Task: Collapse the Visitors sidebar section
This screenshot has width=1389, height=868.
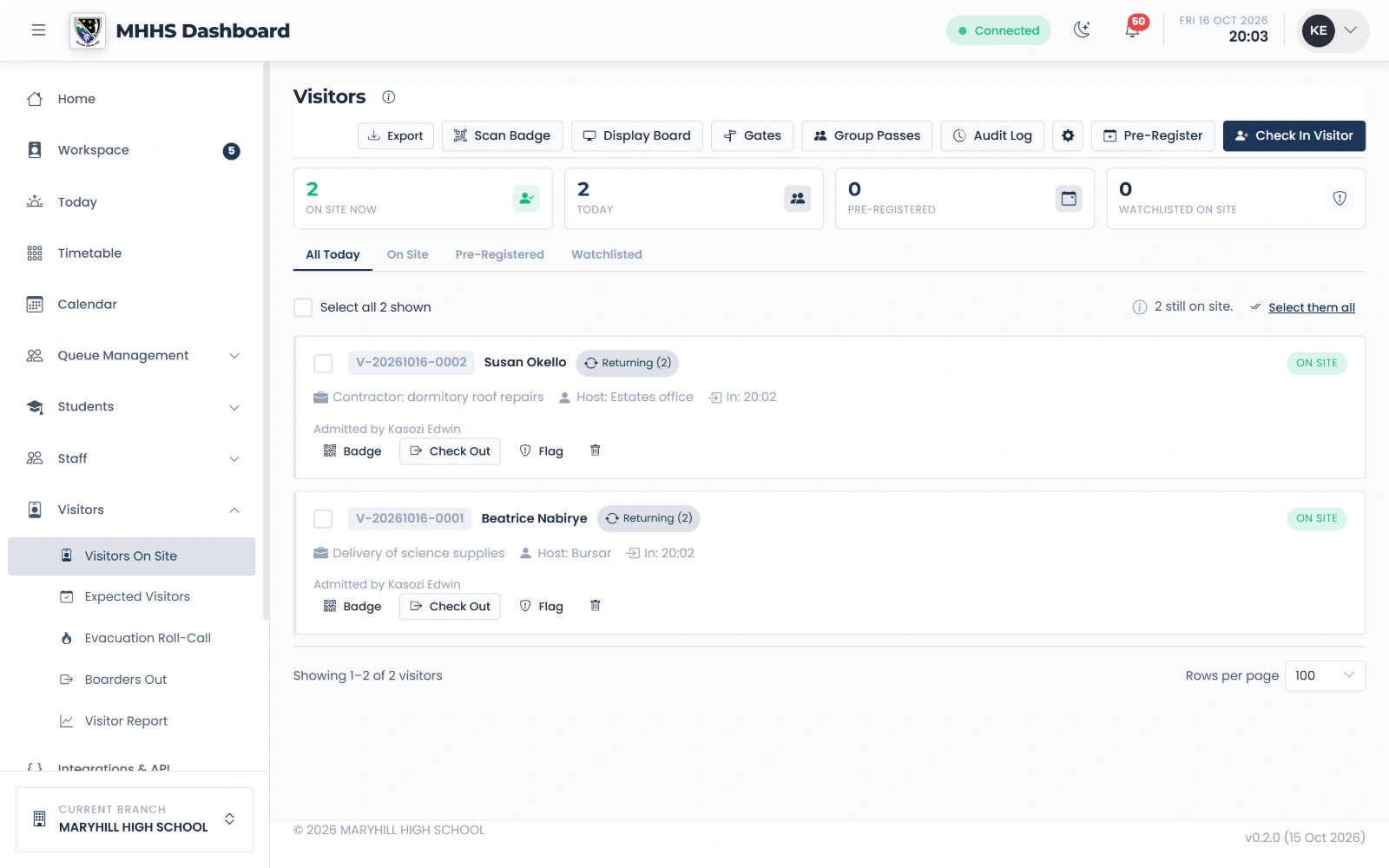Action: click(134, 510)
